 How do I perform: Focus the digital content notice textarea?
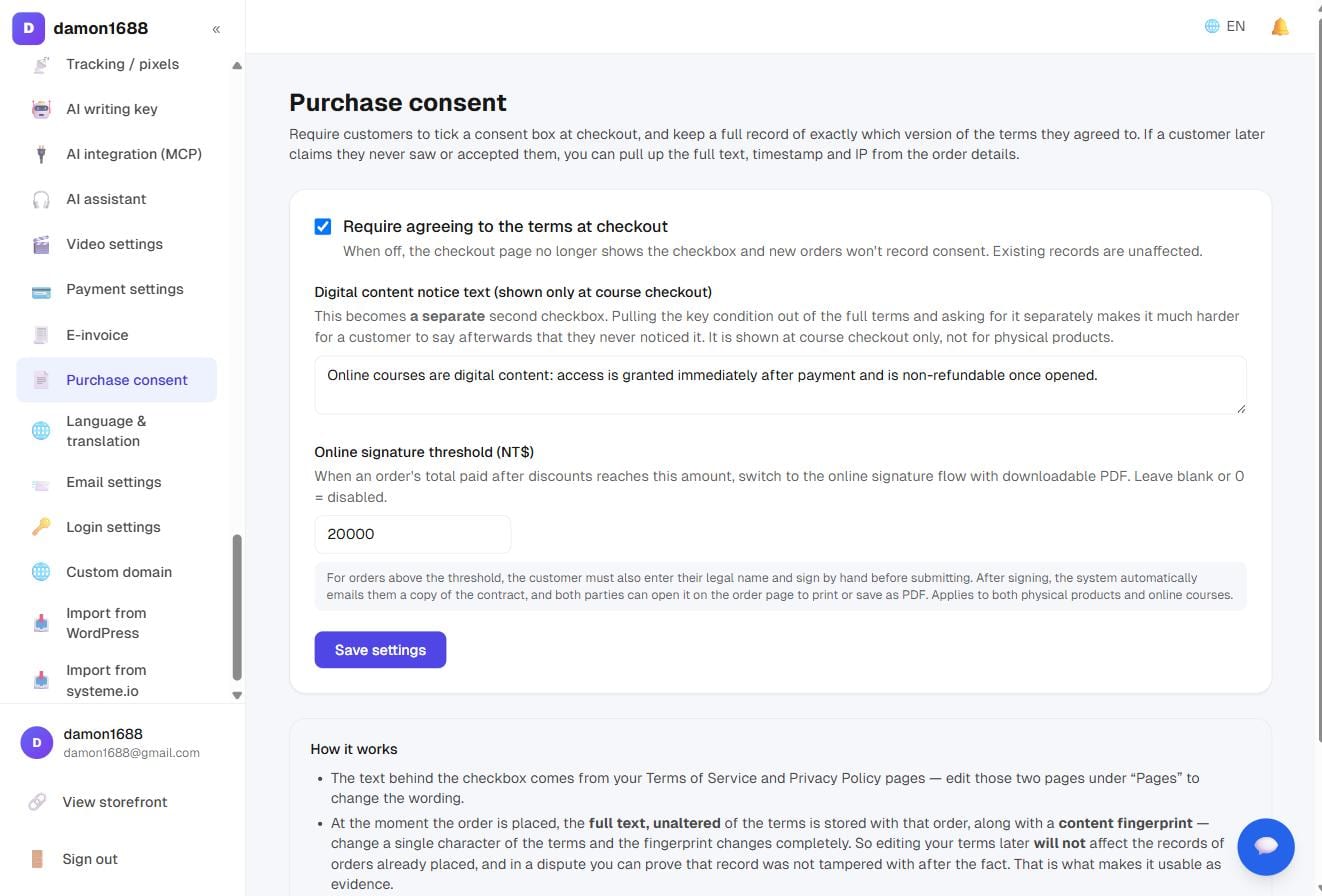point(780,385)
